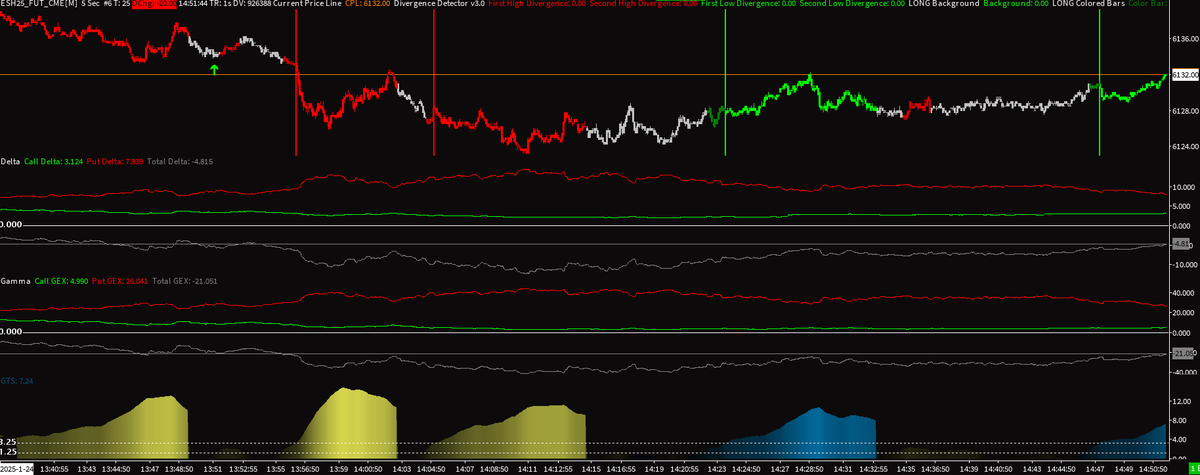Click the orange CPL: 6132.00 value

365,5
